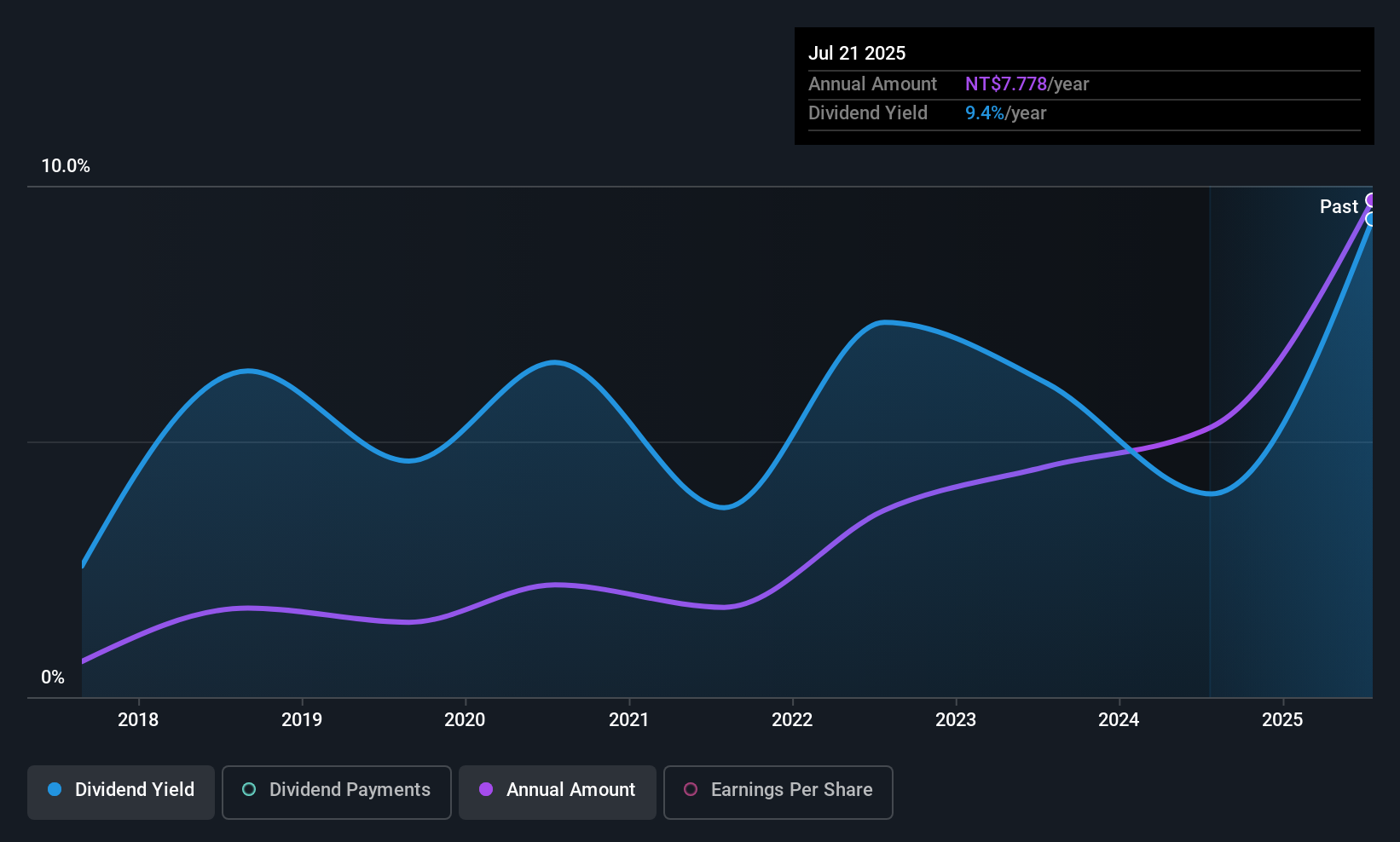Collapse the Annual Amount legend entry
1400x842 pixels.
click(557, 790)
